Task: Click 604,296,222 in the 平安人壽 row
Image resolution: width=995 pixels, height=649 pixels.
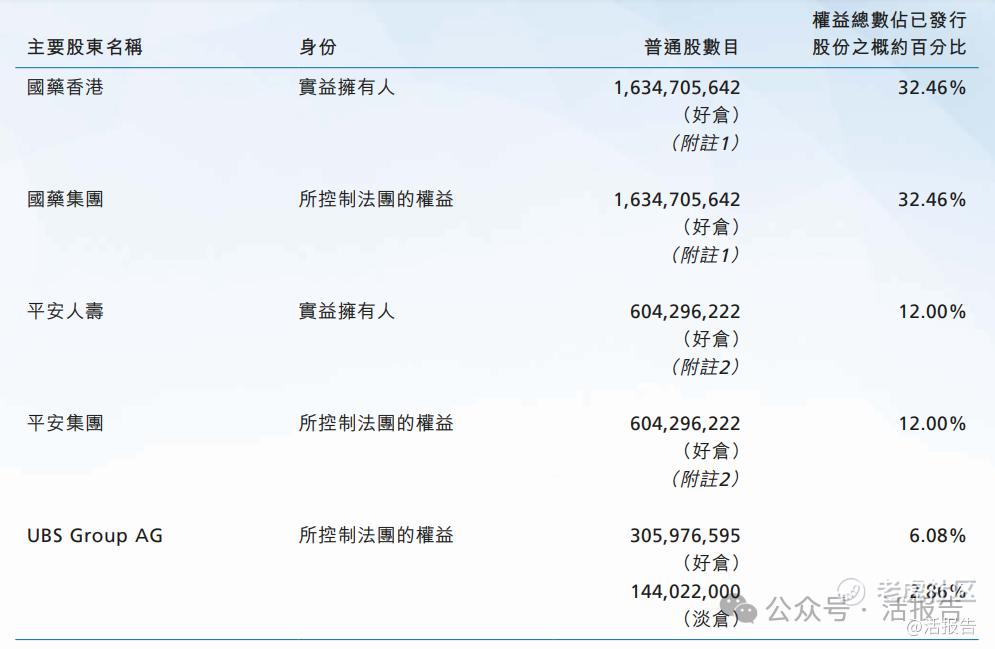Action: point(685,311)
